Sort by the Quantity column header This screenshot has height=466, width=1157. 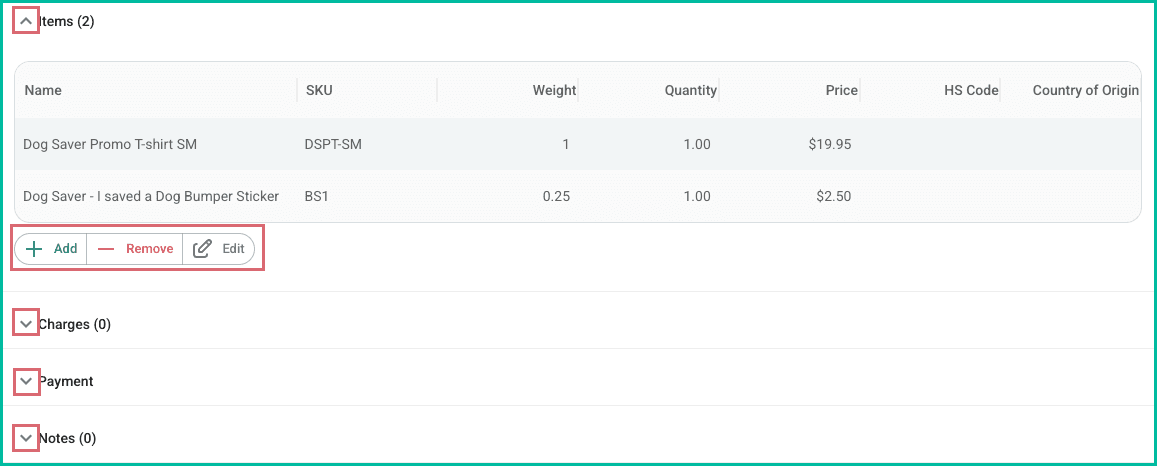[x=690, y=90]
